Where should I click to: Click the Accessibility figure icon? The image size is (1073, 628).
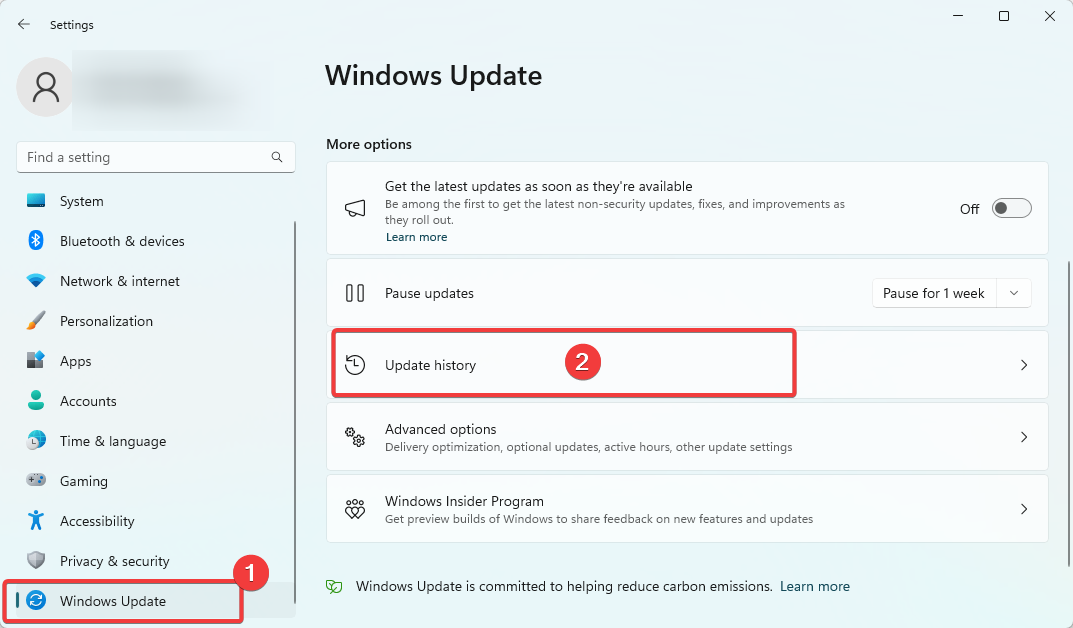point(36,521)
